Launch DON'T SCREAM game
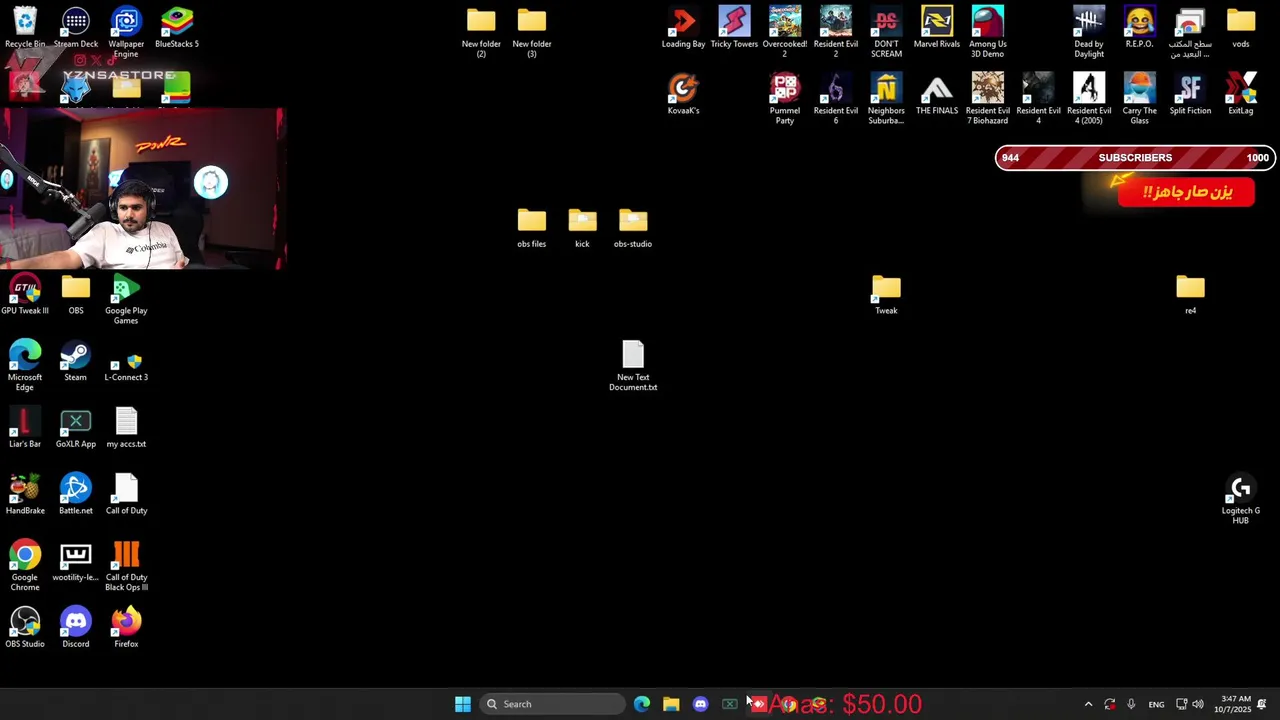This screenshot has height=720, width=1280. tap(886, 31)
